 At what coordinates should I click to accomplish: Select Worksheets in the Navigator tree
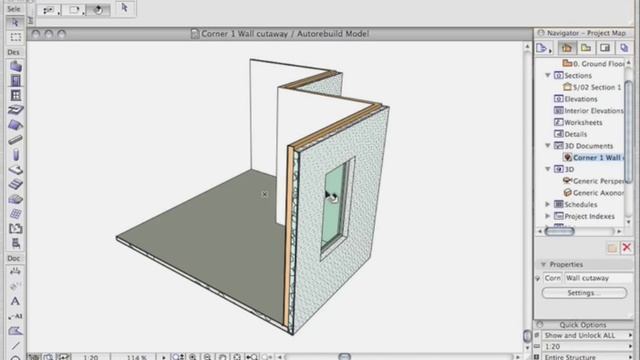(578, 122)
